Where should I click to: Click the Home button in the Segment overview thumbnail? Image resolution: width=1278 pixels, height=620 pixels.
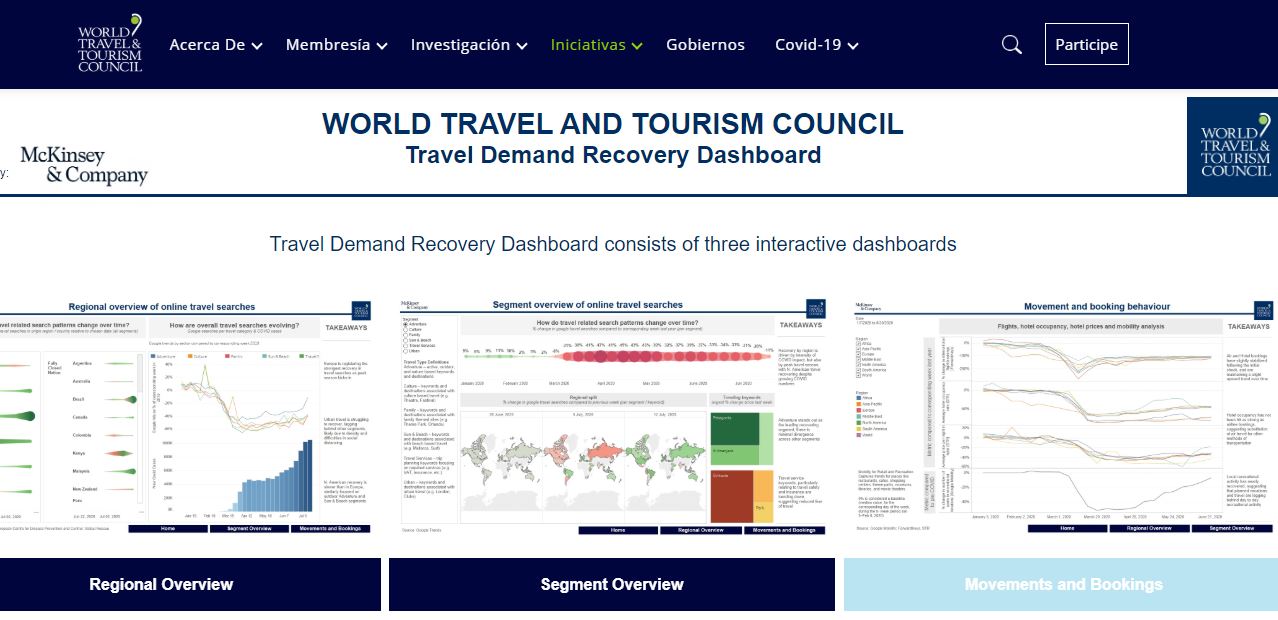(617, 530)
